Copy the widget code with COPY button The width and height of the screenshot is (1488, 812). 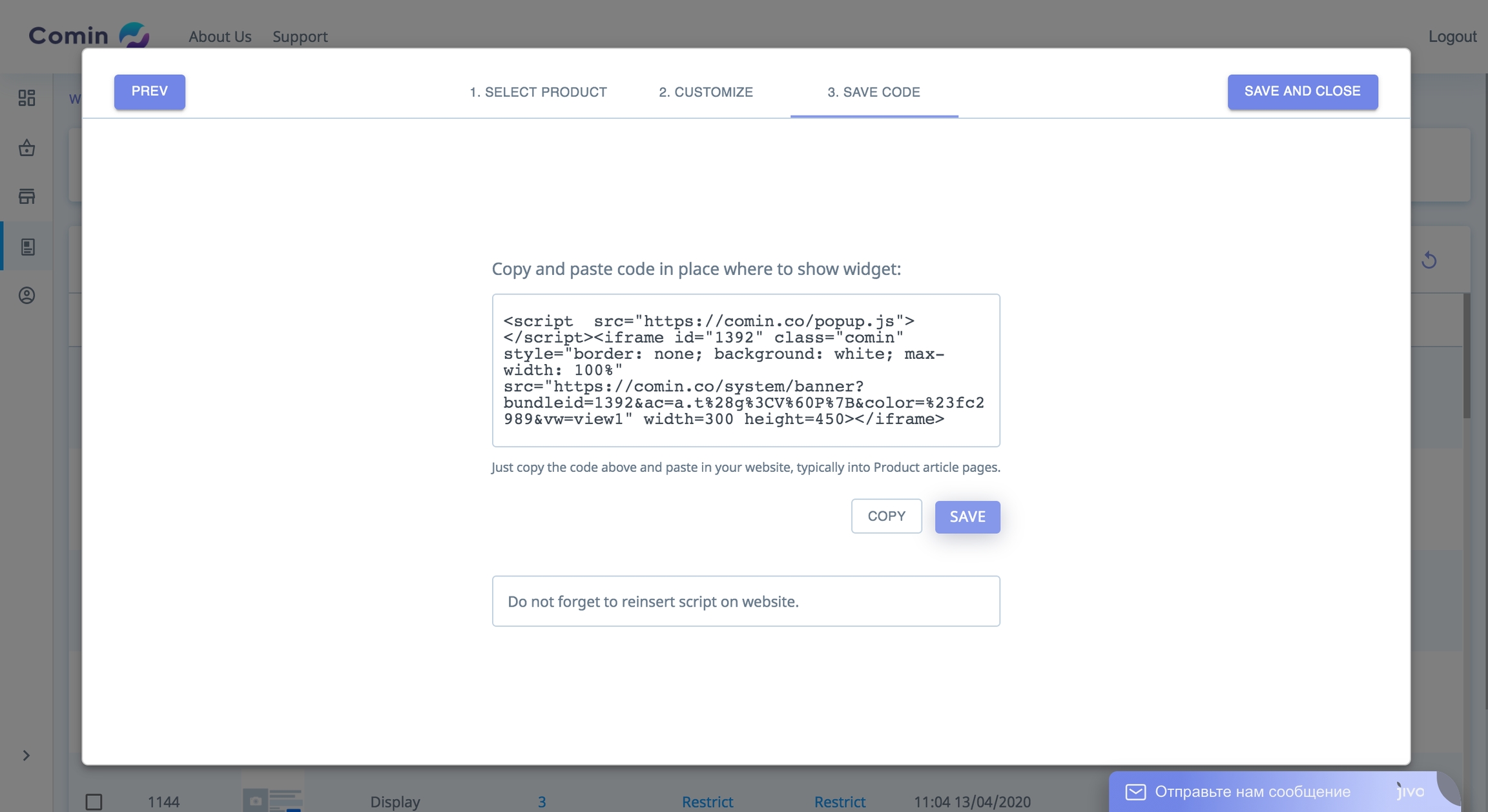coord(886,516)
